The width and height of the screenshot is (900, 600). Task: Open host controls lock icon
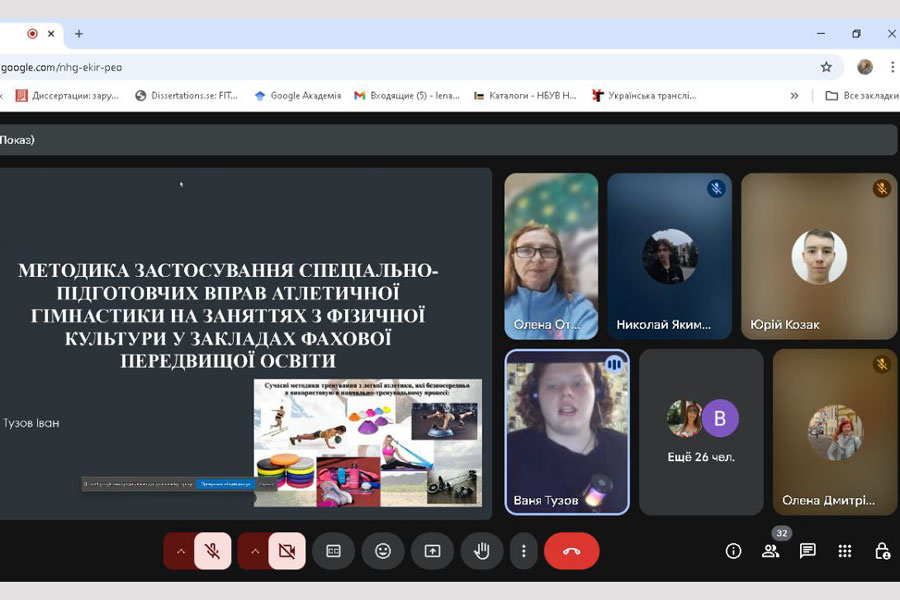(882, 551)
